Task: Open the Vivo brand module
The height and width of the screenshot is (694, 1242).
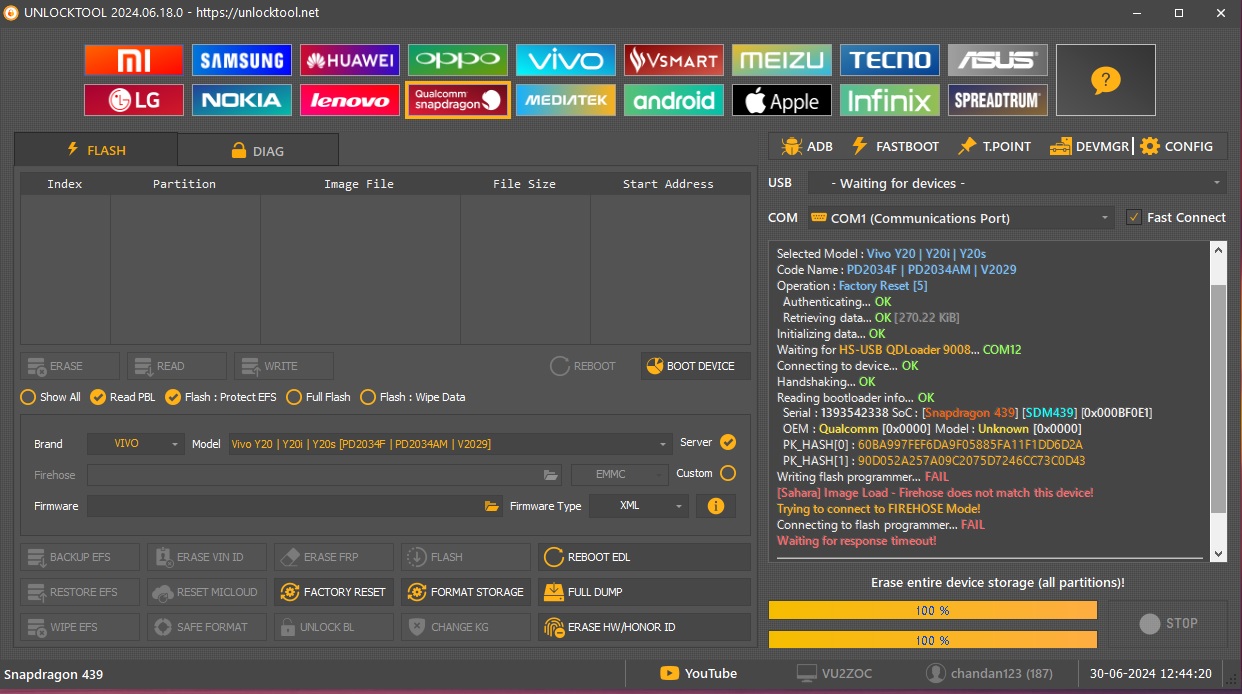Action: [x=566, y=60]
